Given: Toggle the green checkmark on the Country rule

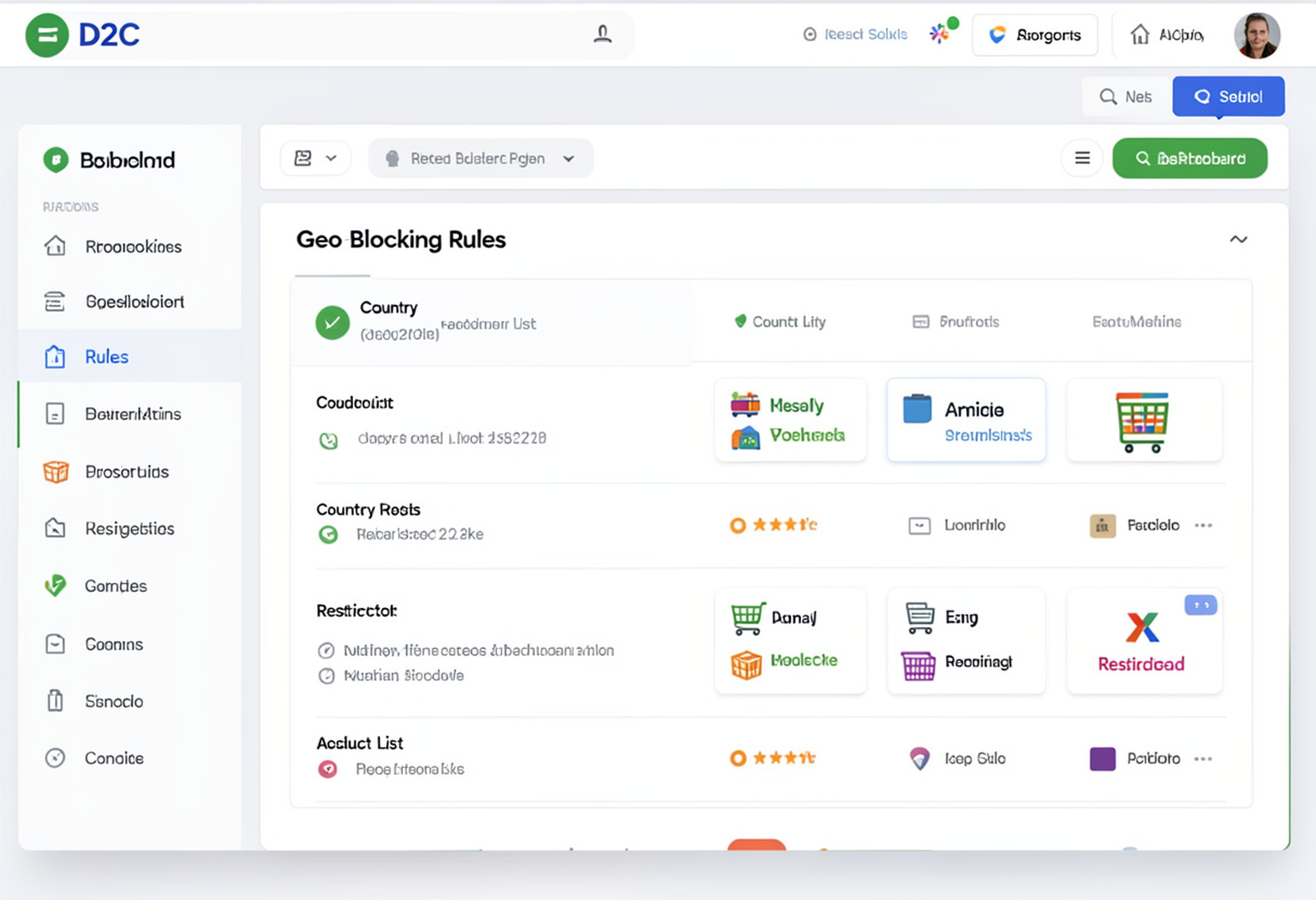Looking at the screenshot, I should coord(332,323).
